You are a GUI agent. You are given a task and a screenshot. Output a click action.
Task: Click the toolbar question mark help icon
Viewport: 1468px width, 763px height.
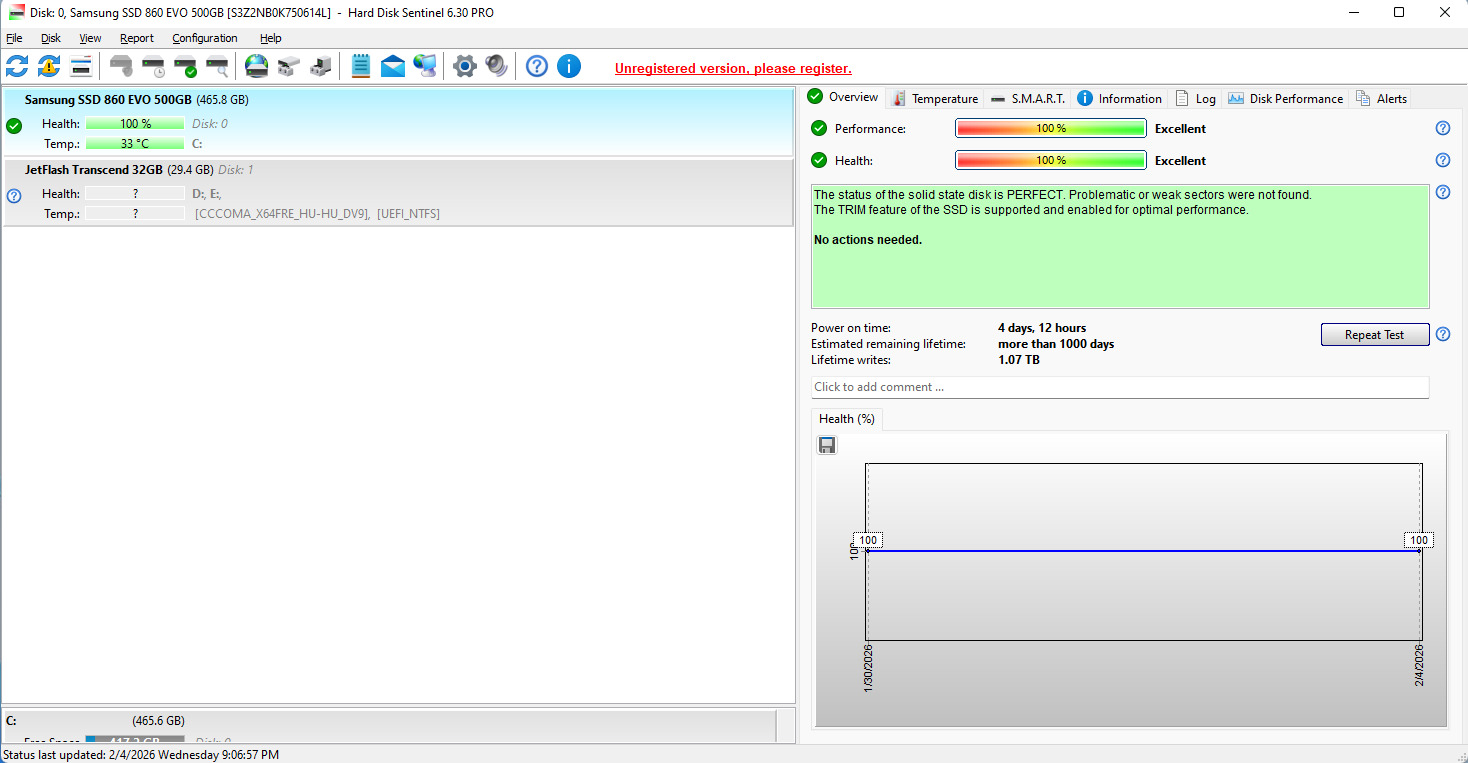point(537,66)
